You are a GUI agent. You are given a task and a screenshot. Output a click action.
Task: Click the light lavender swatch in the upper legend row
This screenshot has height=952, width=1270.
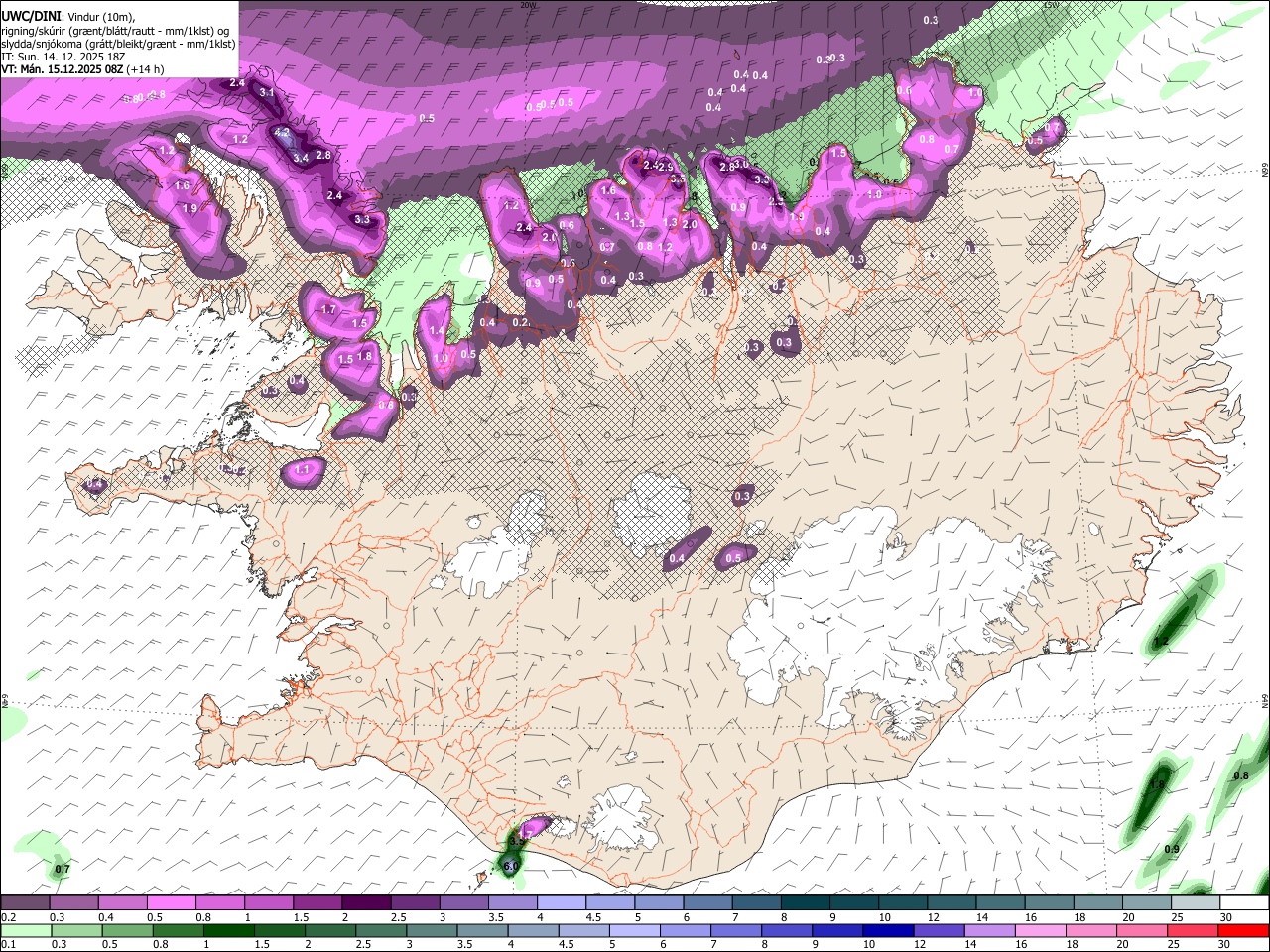pyautogui.click(x=563, y=902)
